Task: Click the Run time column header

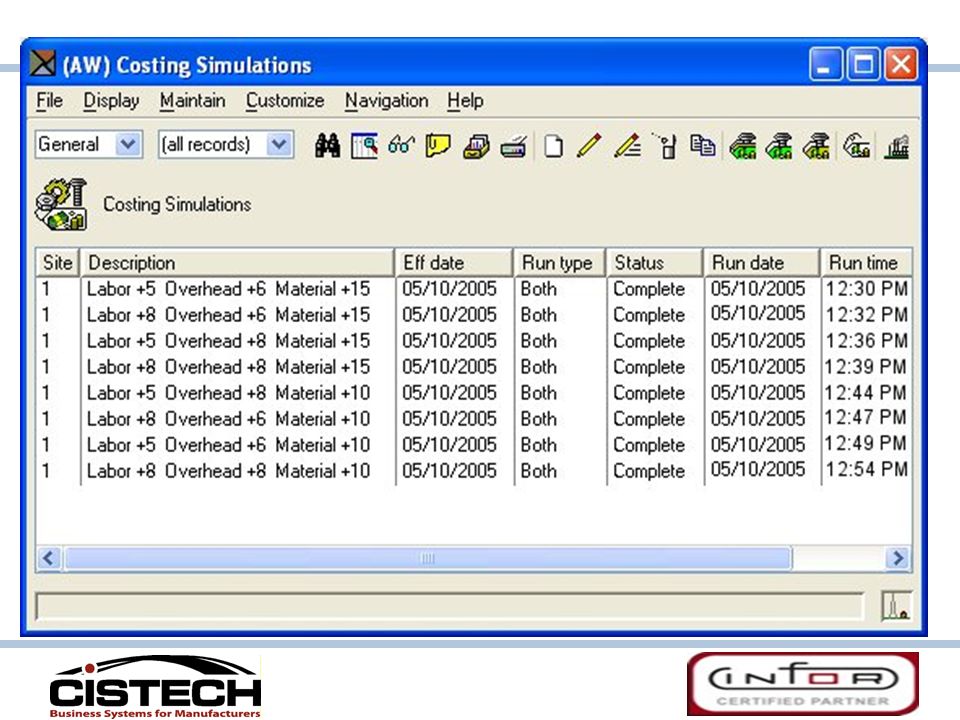Action: pyautogui.click(x=866, y=263)
